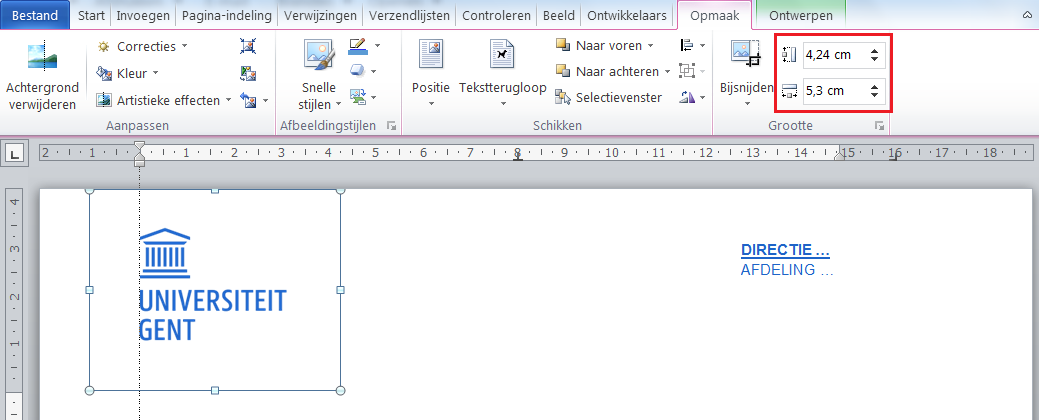Expand the reset picture dropdown arrow
Viewport: 1039px width, 420px height.
coord(265,101)
